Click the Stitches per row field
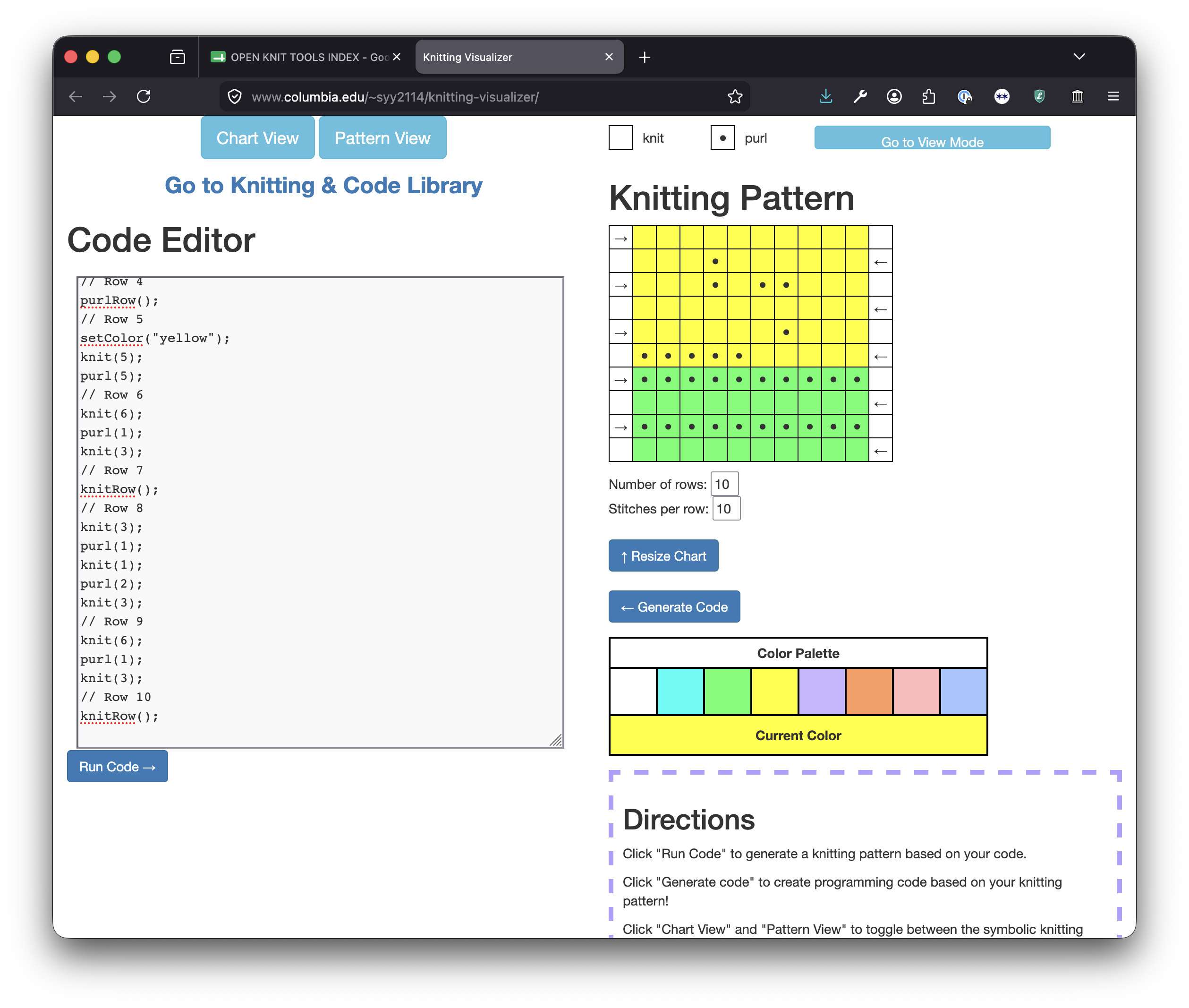This screenshot has width=1189, height=1008. (726, 509)
